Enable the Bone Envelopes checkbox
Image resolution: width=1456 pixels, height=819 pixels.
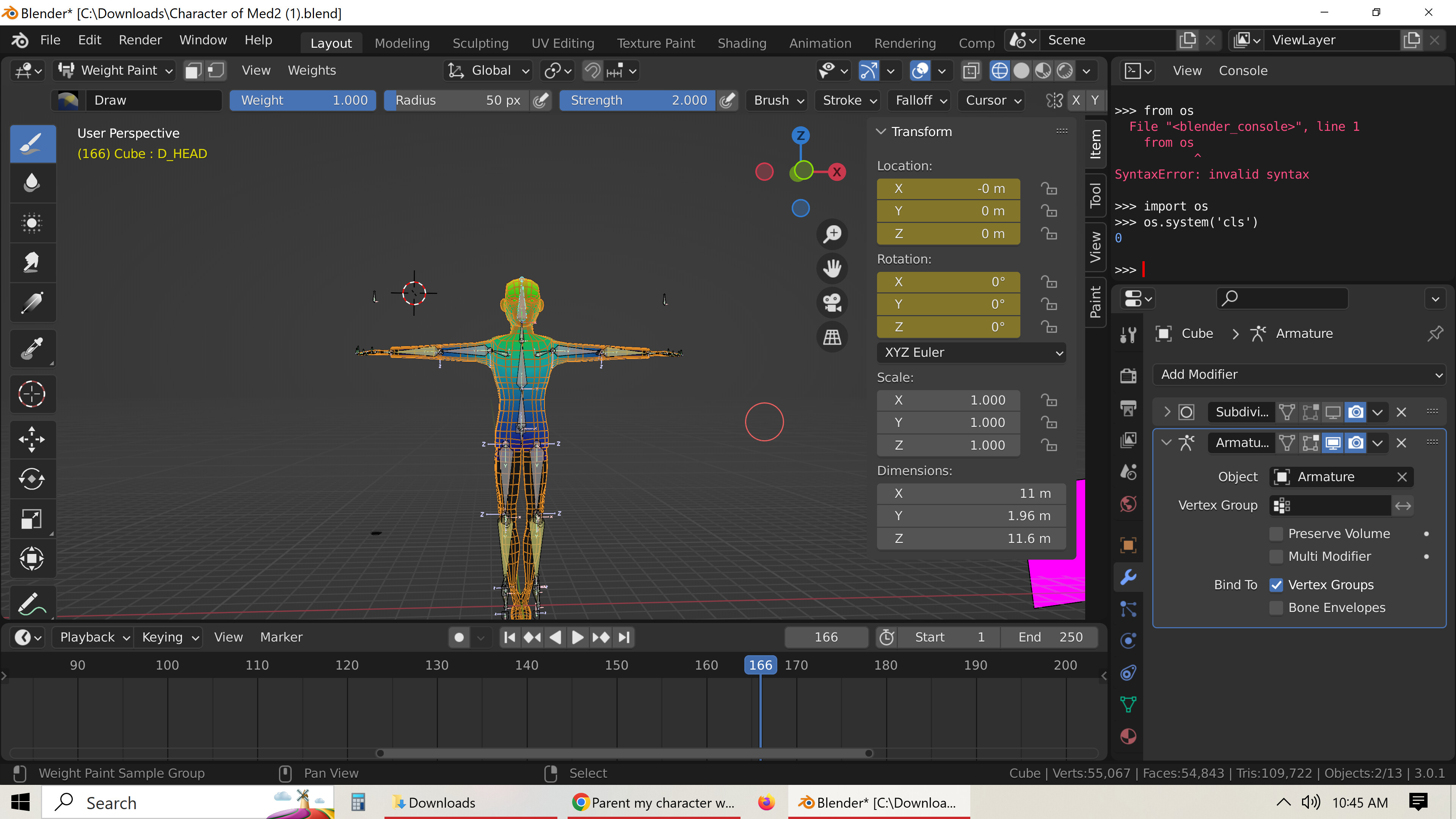(x=1276, y=607)
